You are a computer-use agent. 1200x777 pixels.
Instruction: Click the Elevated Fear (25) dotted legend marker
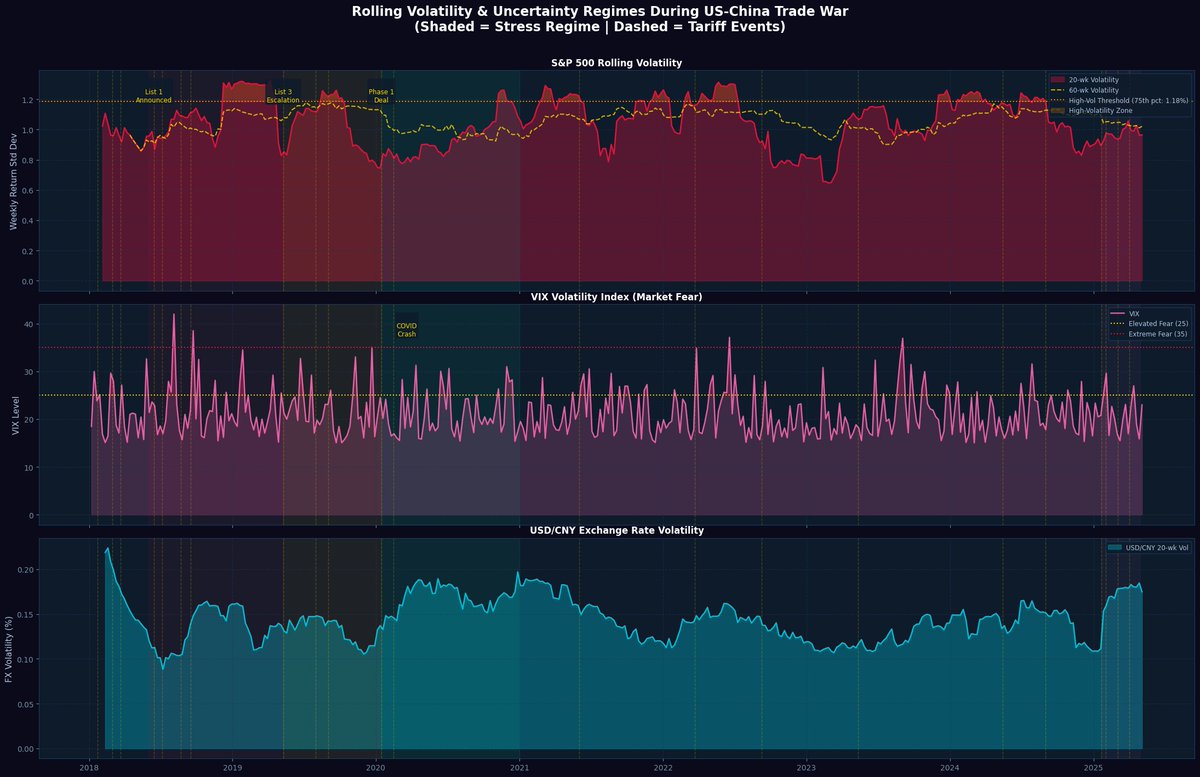point(1117,324)
